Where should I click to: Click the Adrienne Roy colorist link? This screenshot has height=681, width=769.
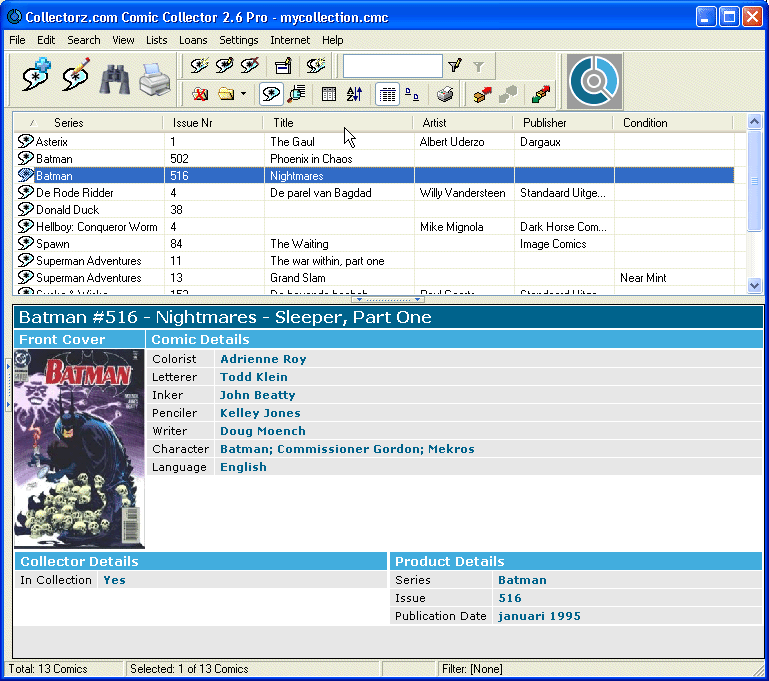click(x=263, y=359)
